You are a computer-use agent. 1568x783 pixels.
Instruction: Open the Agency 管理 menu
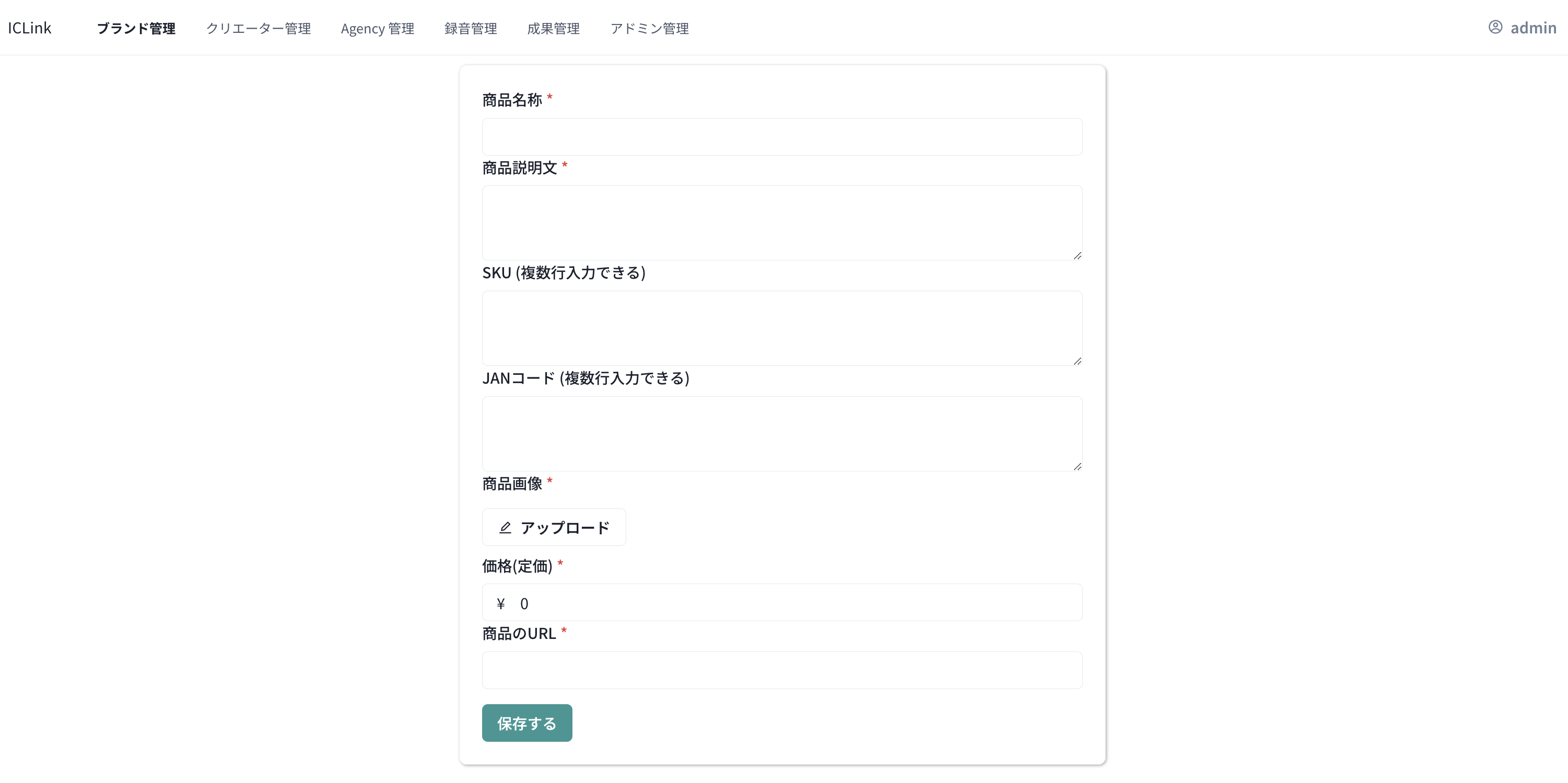coord(378,29)
